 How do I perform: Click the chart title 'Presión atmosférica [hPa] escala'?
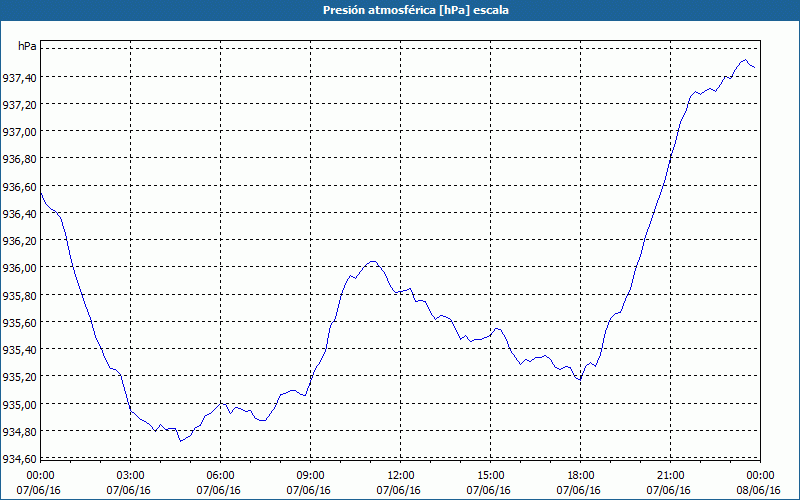(x=400, y=10)
